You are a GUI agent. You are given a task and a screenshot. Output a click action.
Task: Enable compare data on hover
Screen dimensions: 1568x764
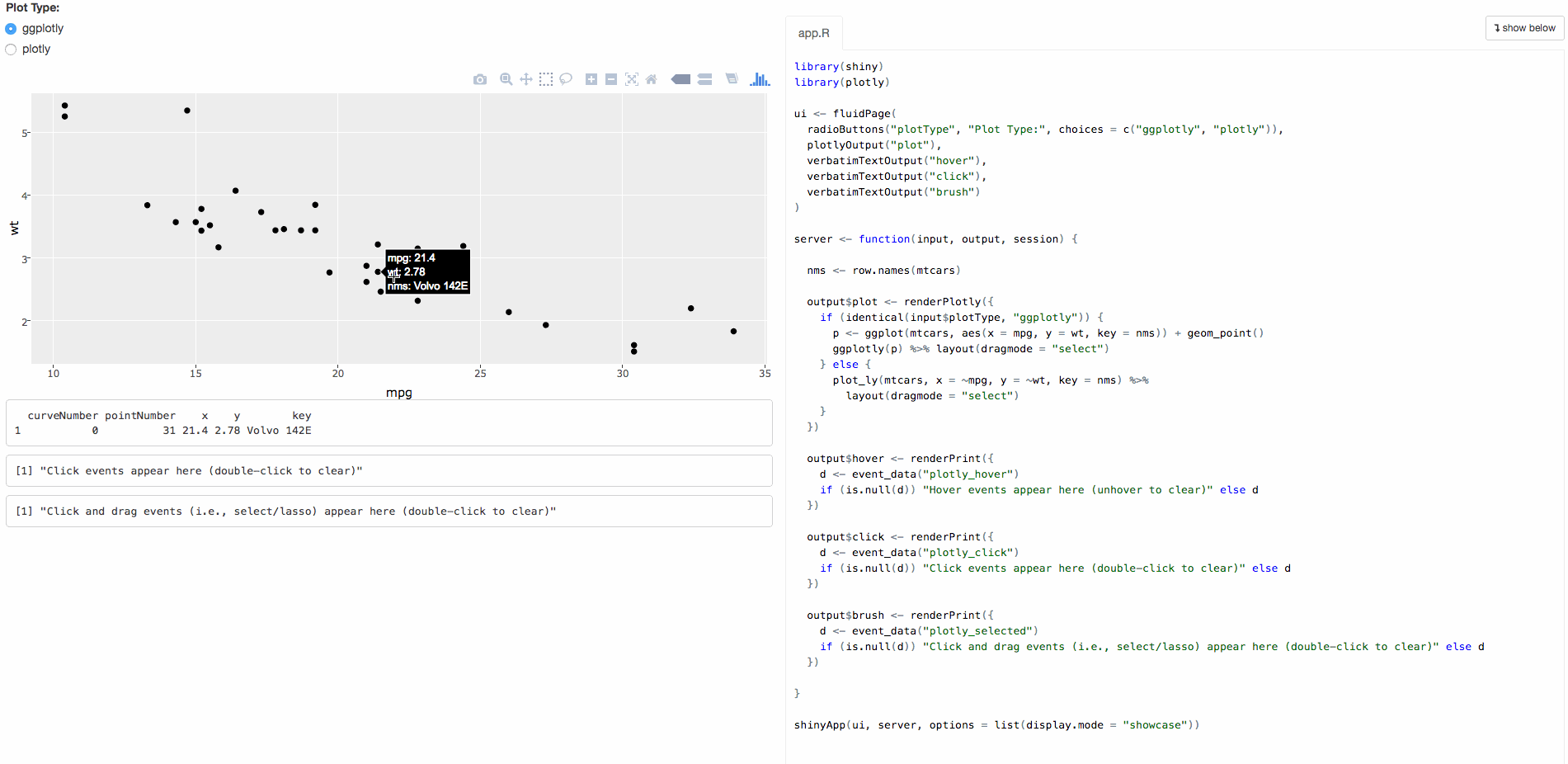[705, 79]
